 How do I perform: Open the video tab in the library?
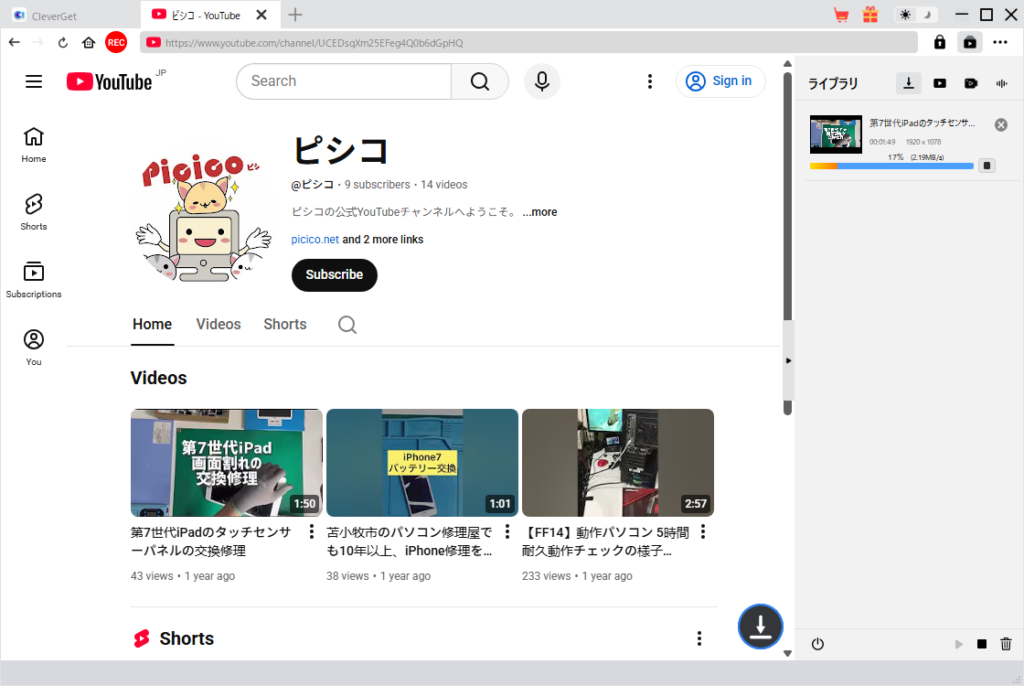[x=940, y=83]
